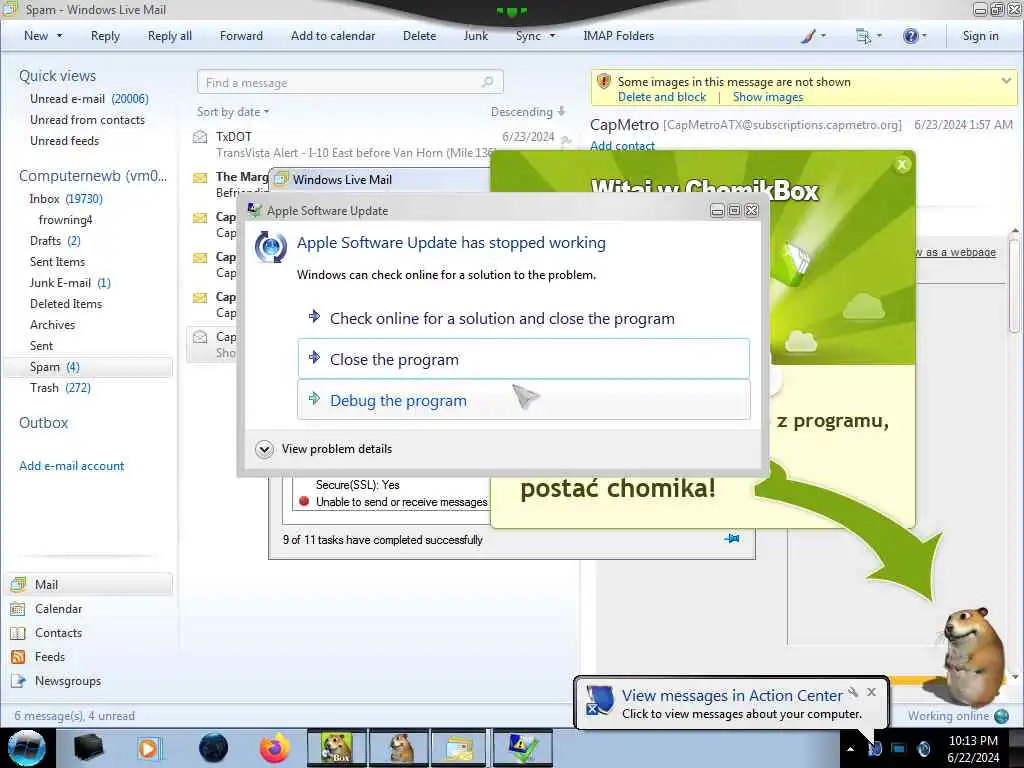Click Add contact link
This screenshot has width=1024, height=768.
622,146
